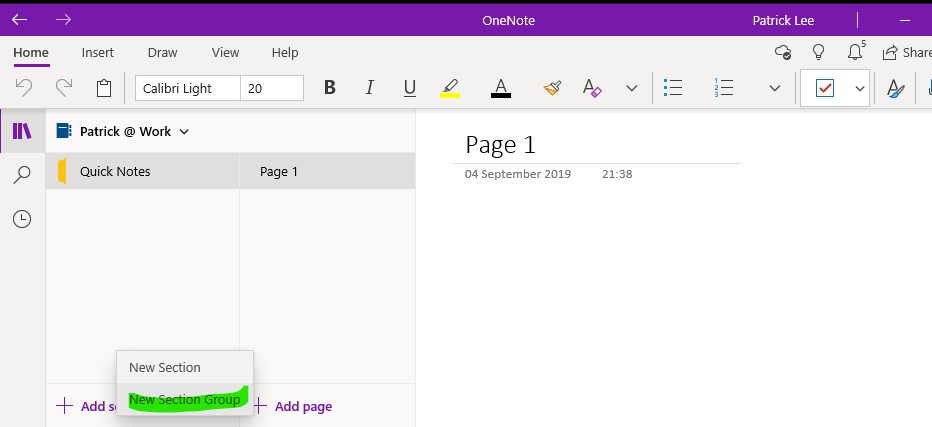Image resolution: width=932 pixels, height=427 pixels.
Task: Choose New Section Group from the menu
Action: tap(185, 400)
